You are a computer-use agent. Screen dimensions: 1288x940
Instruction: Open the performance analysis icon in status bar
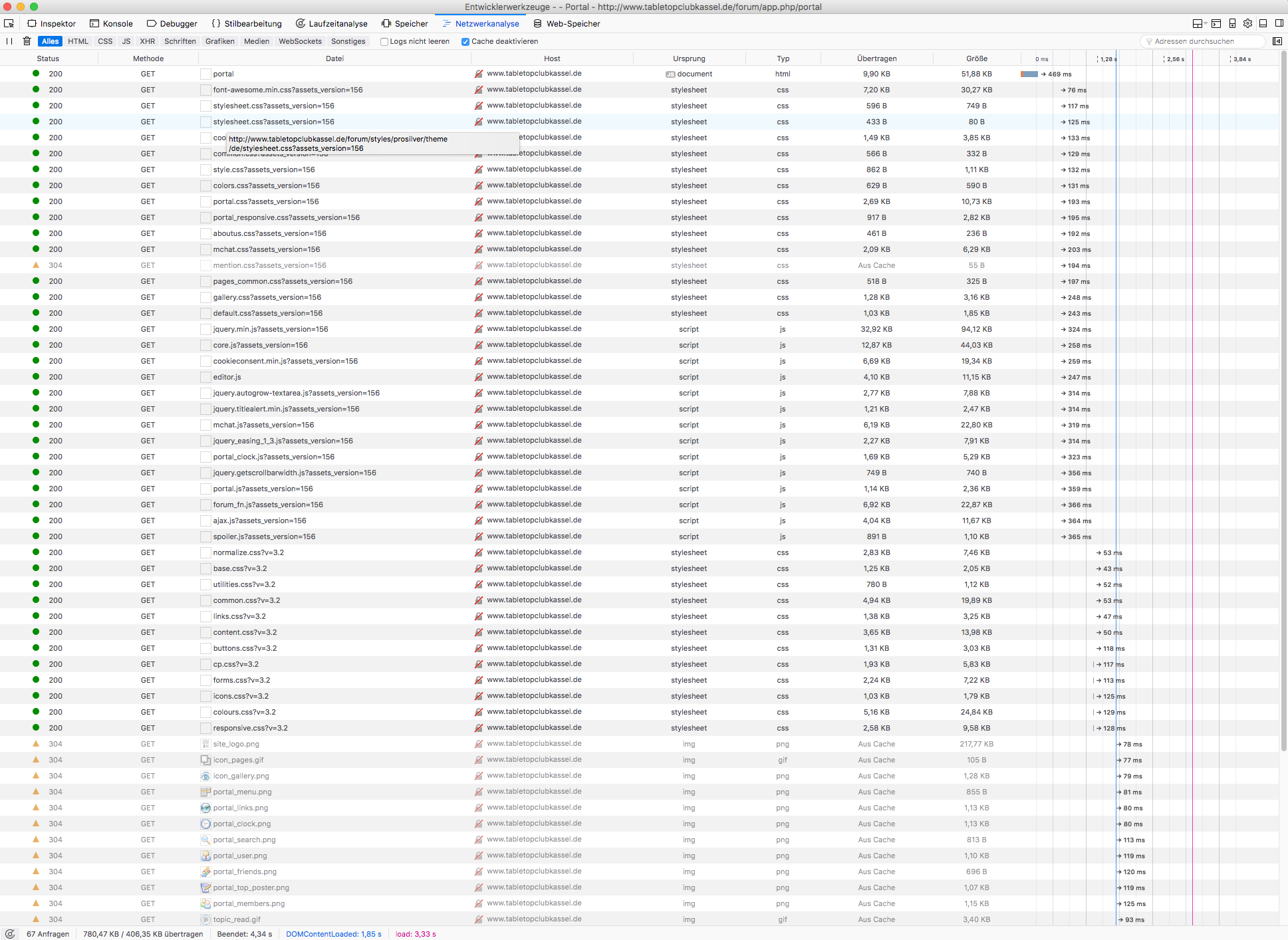[x=10, y=934]
